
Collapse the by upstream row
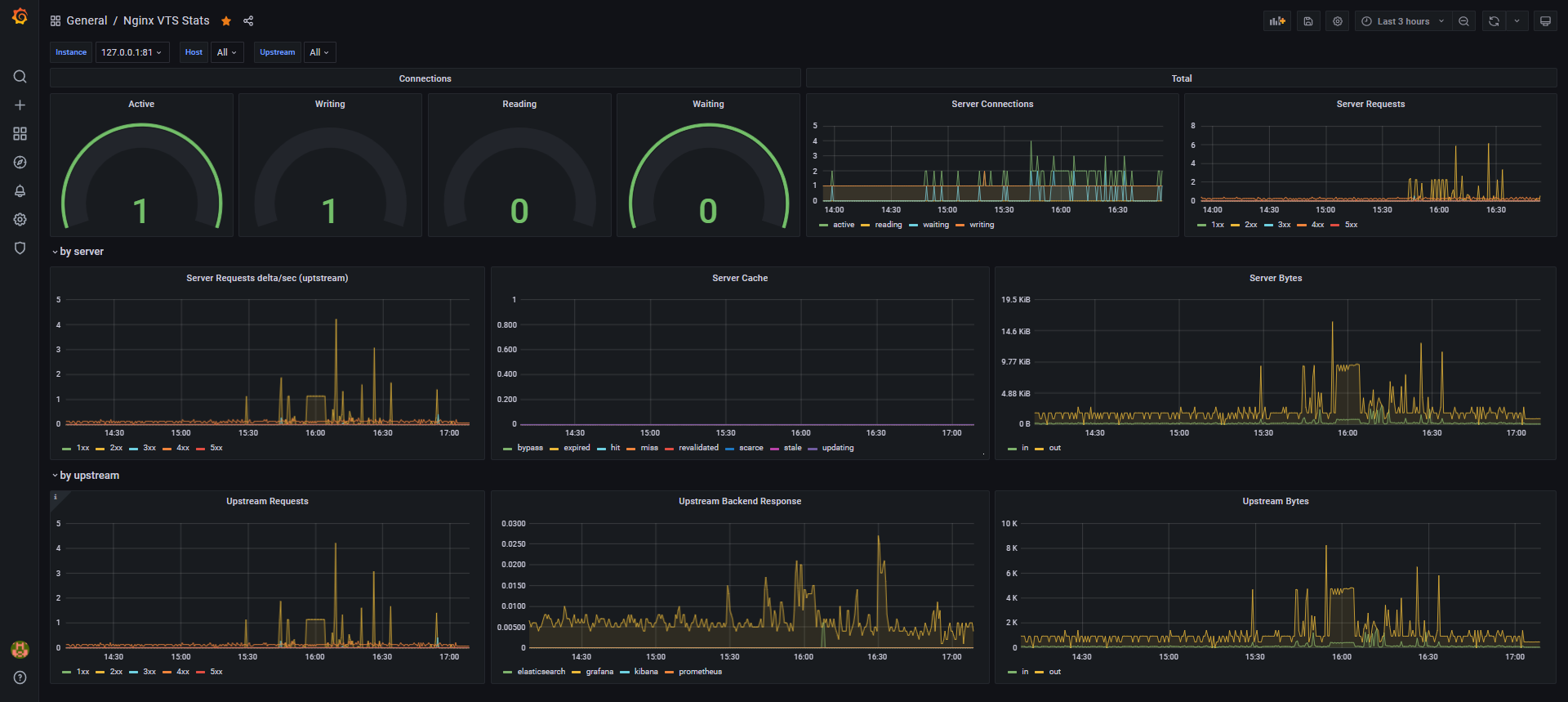click(x=86, y=476)
